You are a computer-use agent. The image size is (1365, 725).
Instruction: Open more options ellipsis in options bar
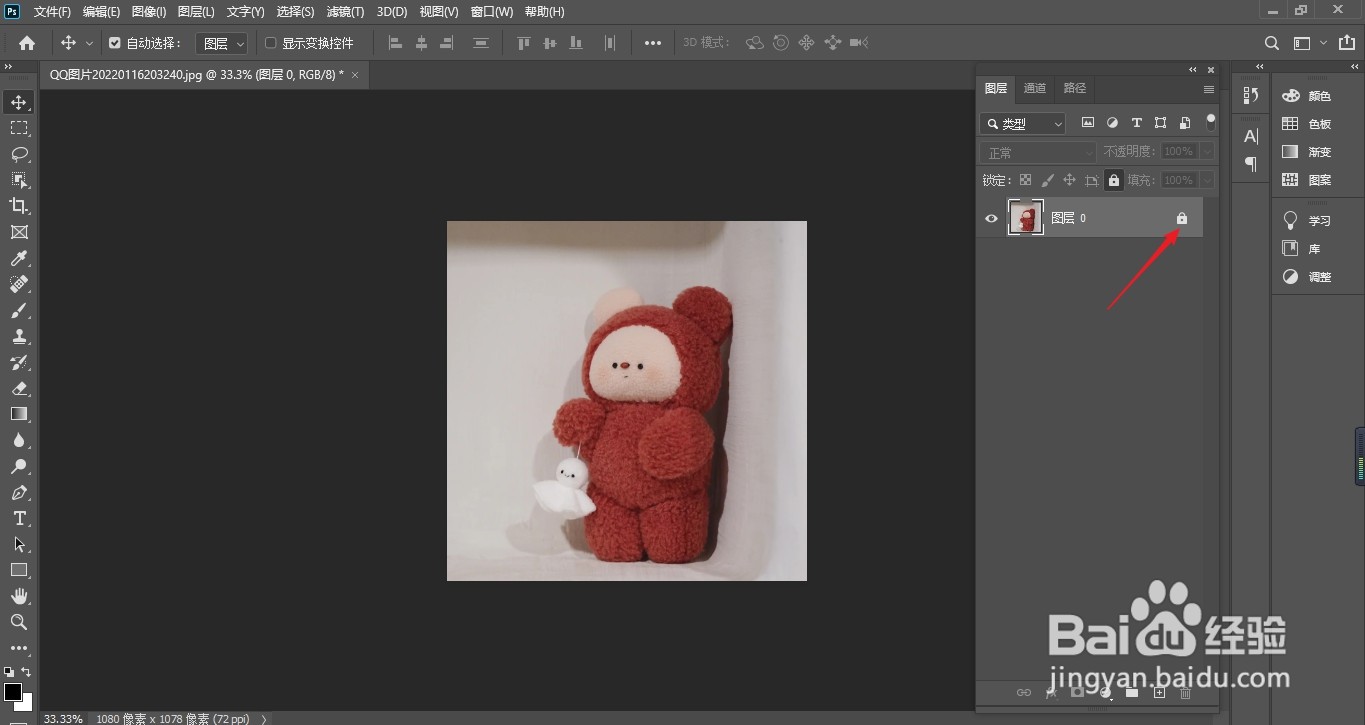[x=653, y=43]
